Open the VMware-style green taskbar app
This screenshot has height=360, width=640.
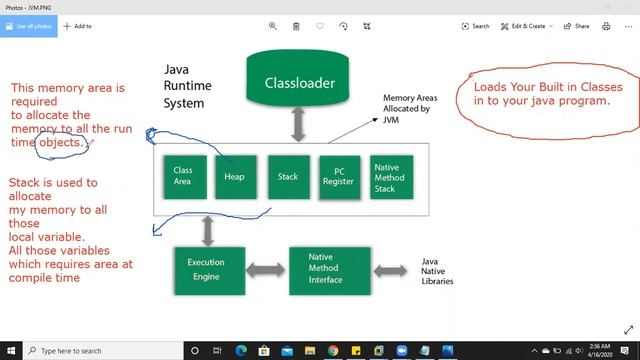pyautogui.click(x=379, y=351)
